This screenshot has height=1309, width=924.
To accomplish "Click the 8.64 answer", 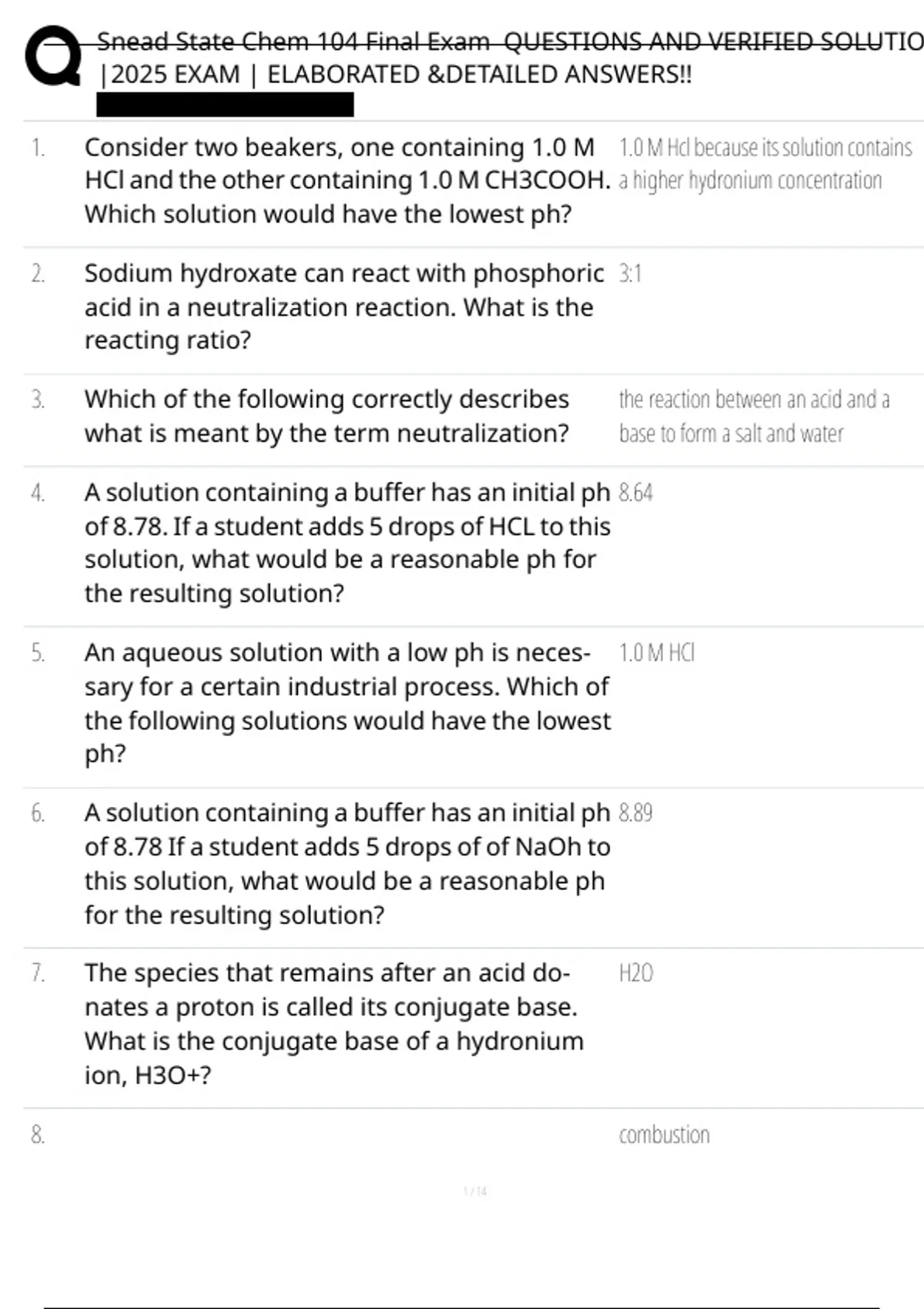I will [636, 493].
